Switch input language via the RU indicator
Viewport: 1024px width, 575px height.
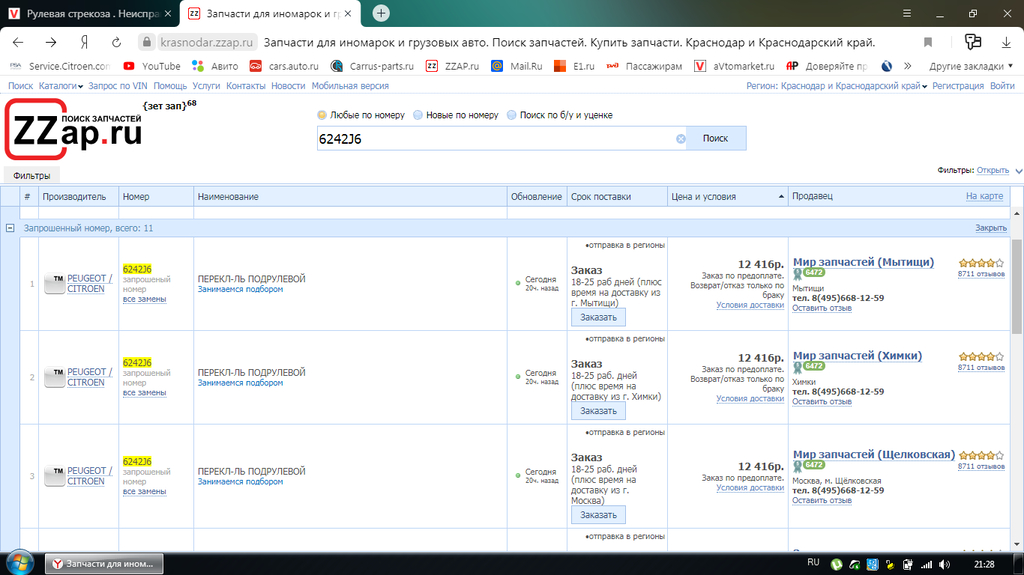coord(813,563)
